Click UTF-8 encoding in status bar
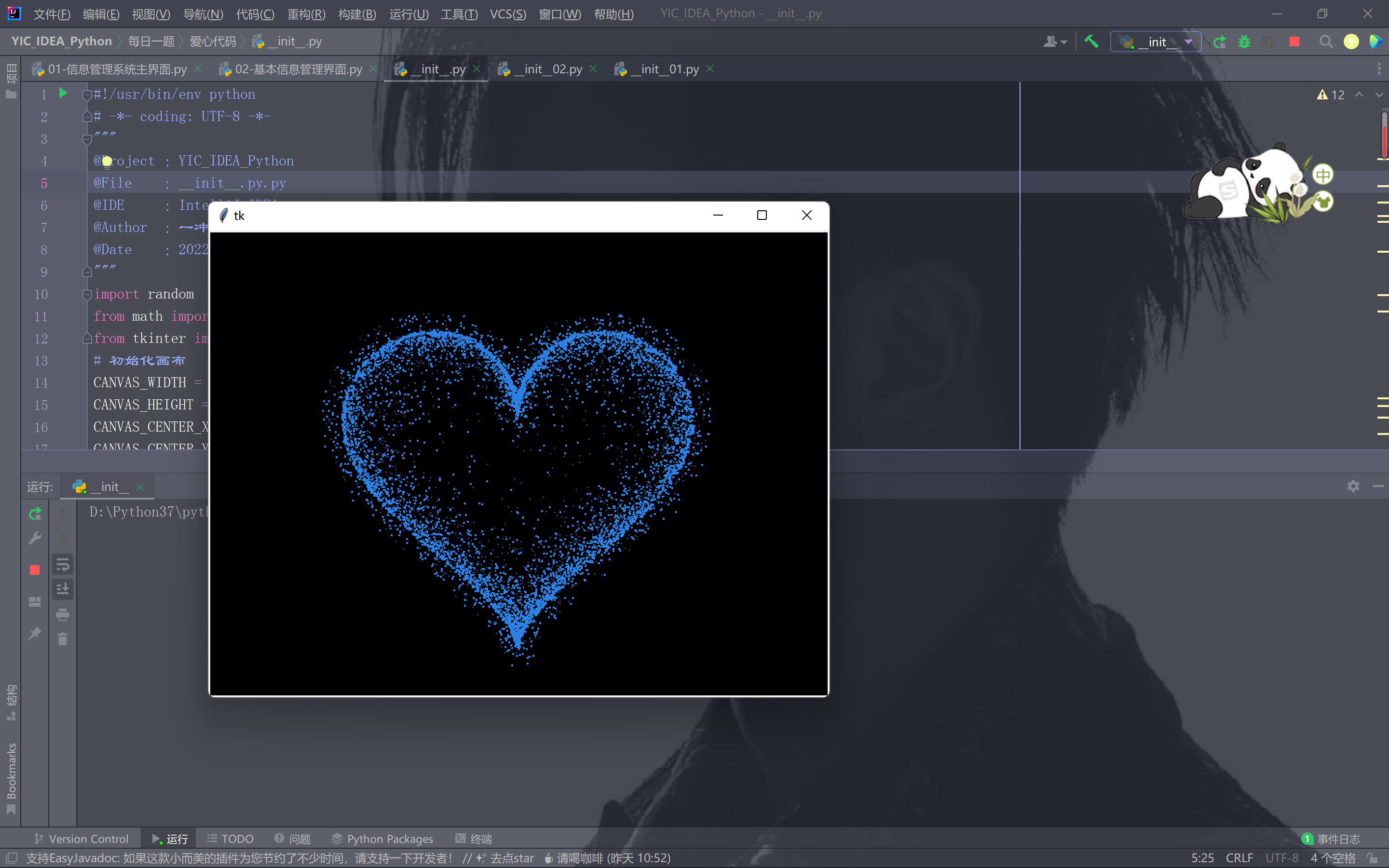Screen dimensions: 1389x868 click(1281, 858)
